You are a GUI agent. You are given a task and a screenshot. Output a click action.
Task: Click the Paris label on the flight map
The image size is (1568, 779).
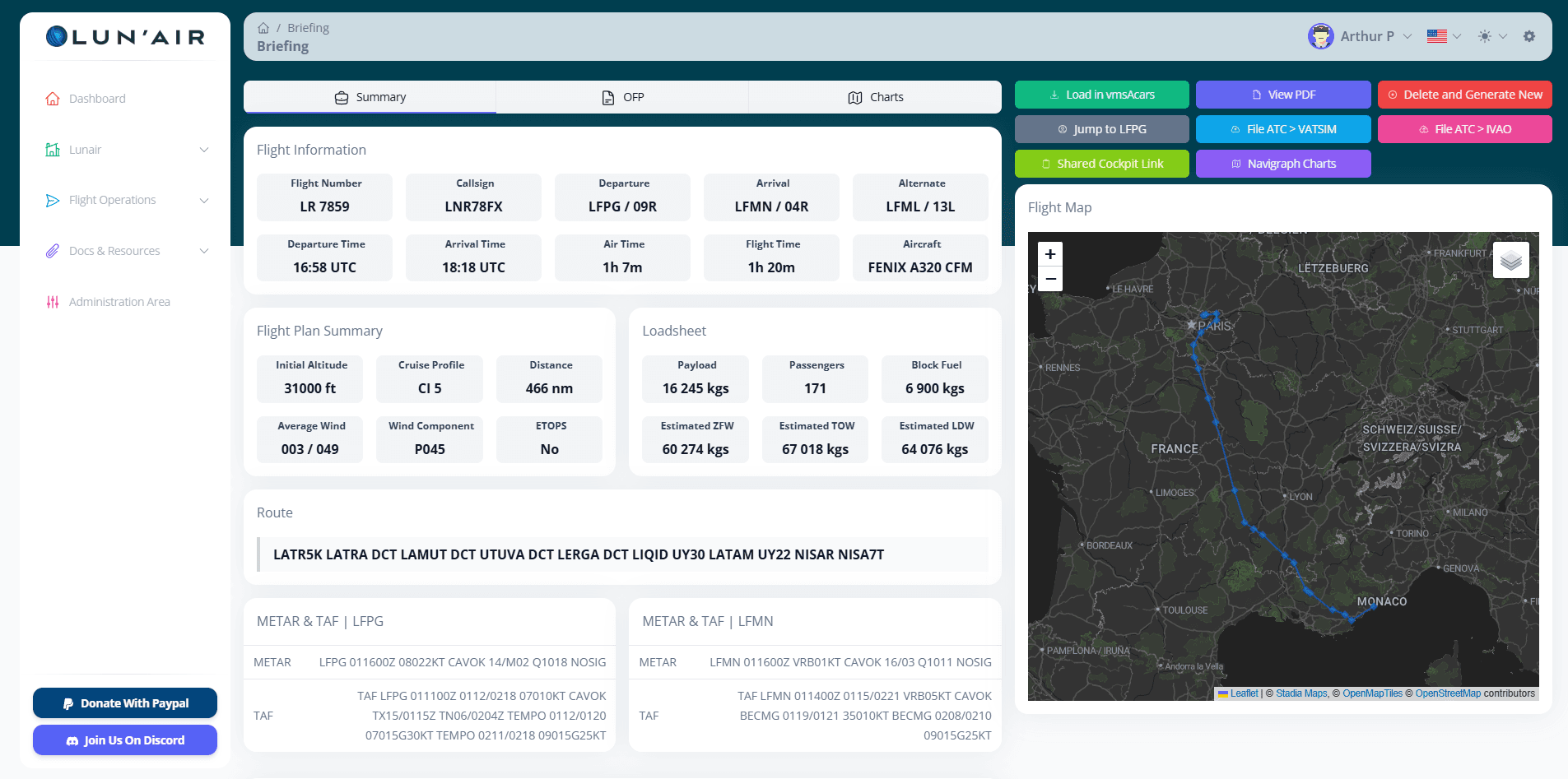click(x=1214, y=326)
